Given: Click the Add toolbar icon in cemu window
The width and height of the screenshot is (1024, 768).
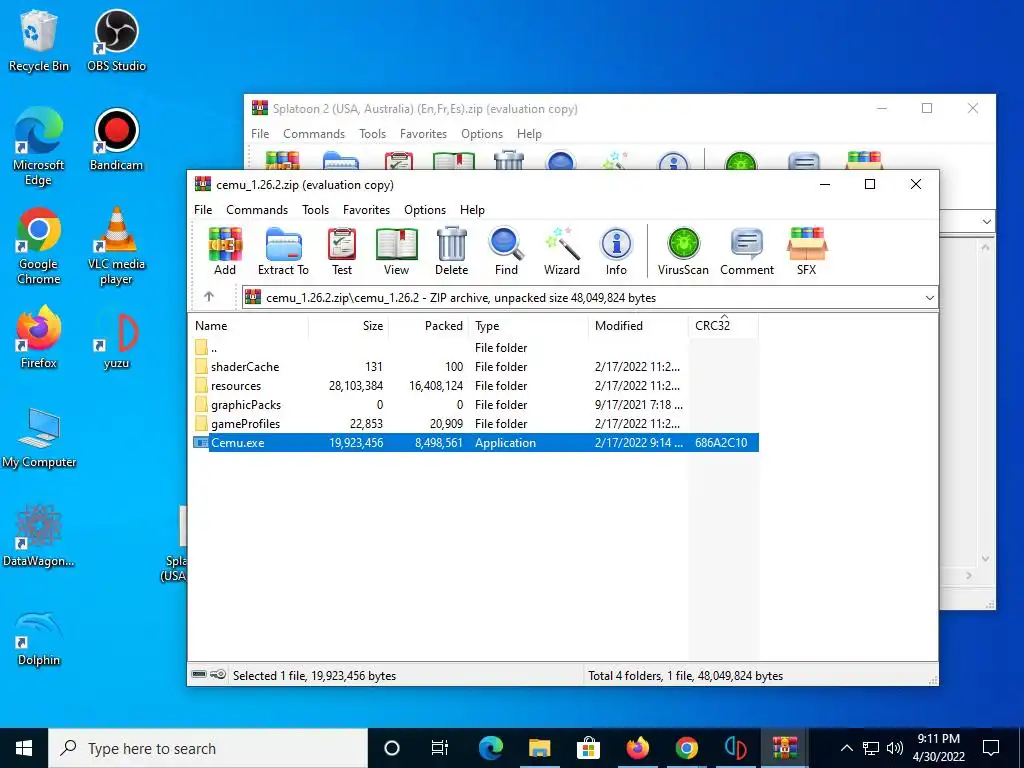Looking at the screenshot, I should (x=225, y=251).
